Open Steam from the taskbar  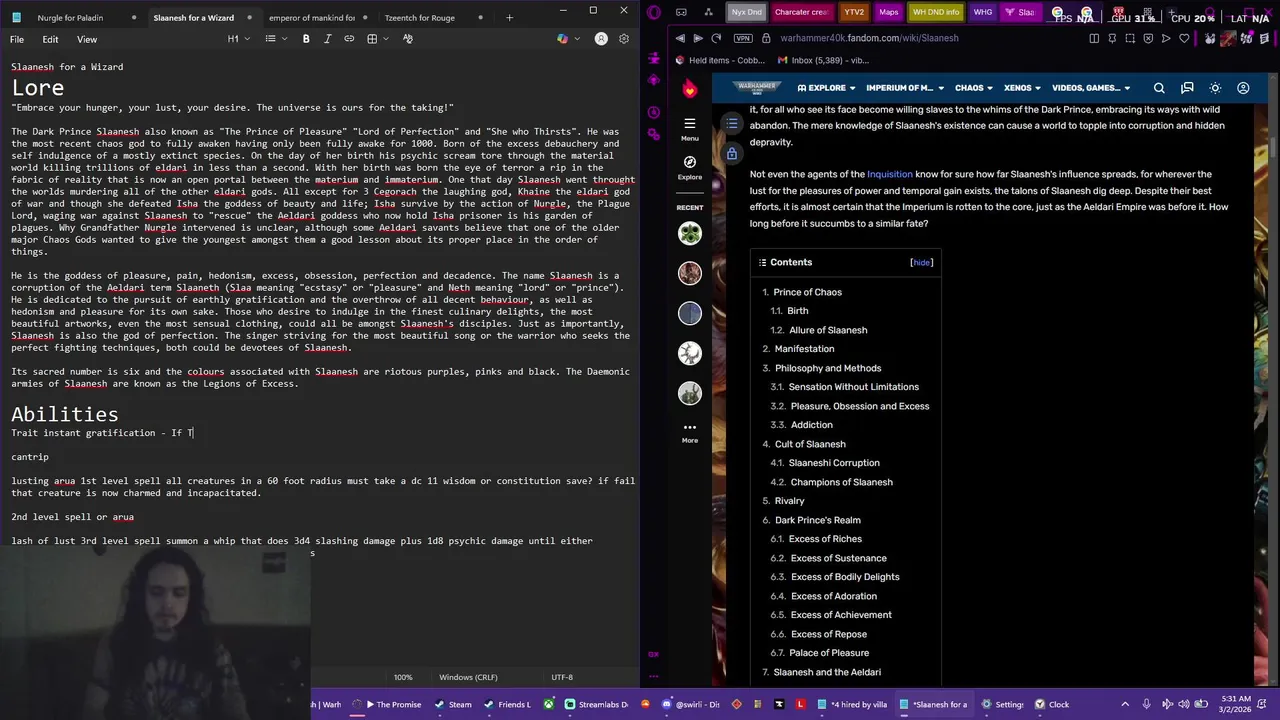pyautogui.click(x=453, y=704)
